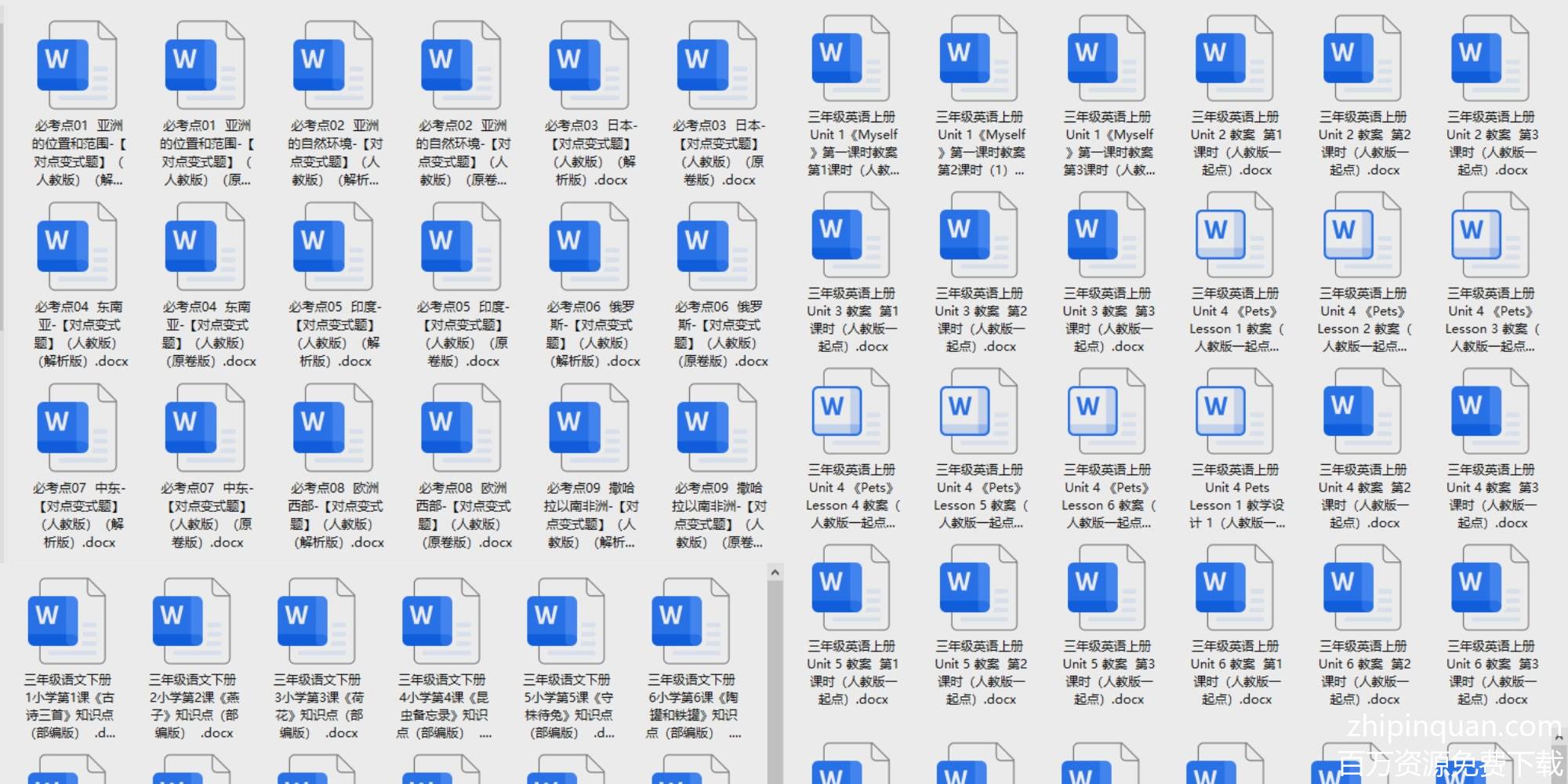The image size is (1568, 784).
Task: Select Word icon of 必考点07 中东 解析版
Action: click(77, 428)
